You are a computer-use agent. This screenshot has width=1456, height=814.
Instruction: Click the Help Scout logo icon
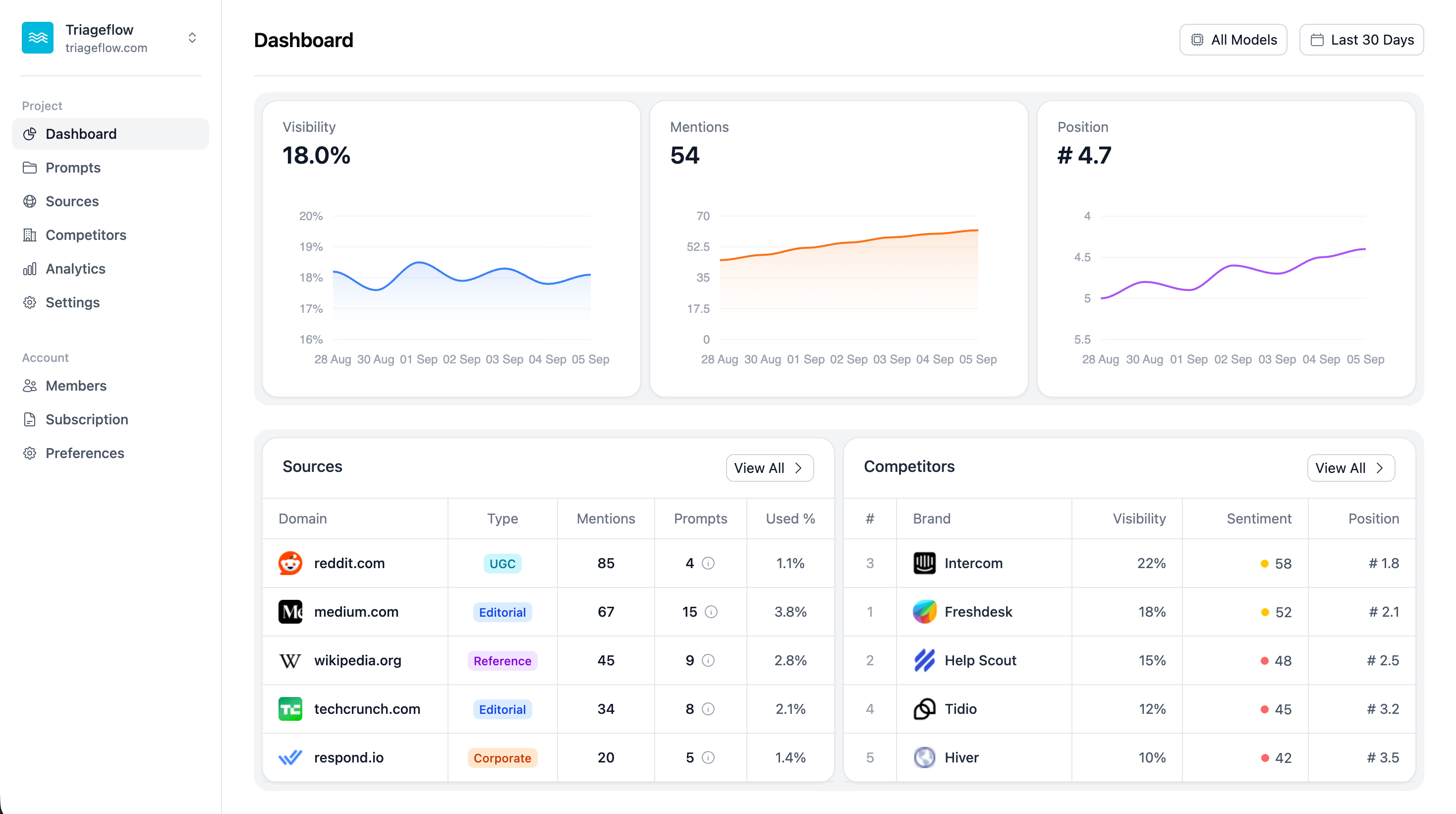click(924, 660)
